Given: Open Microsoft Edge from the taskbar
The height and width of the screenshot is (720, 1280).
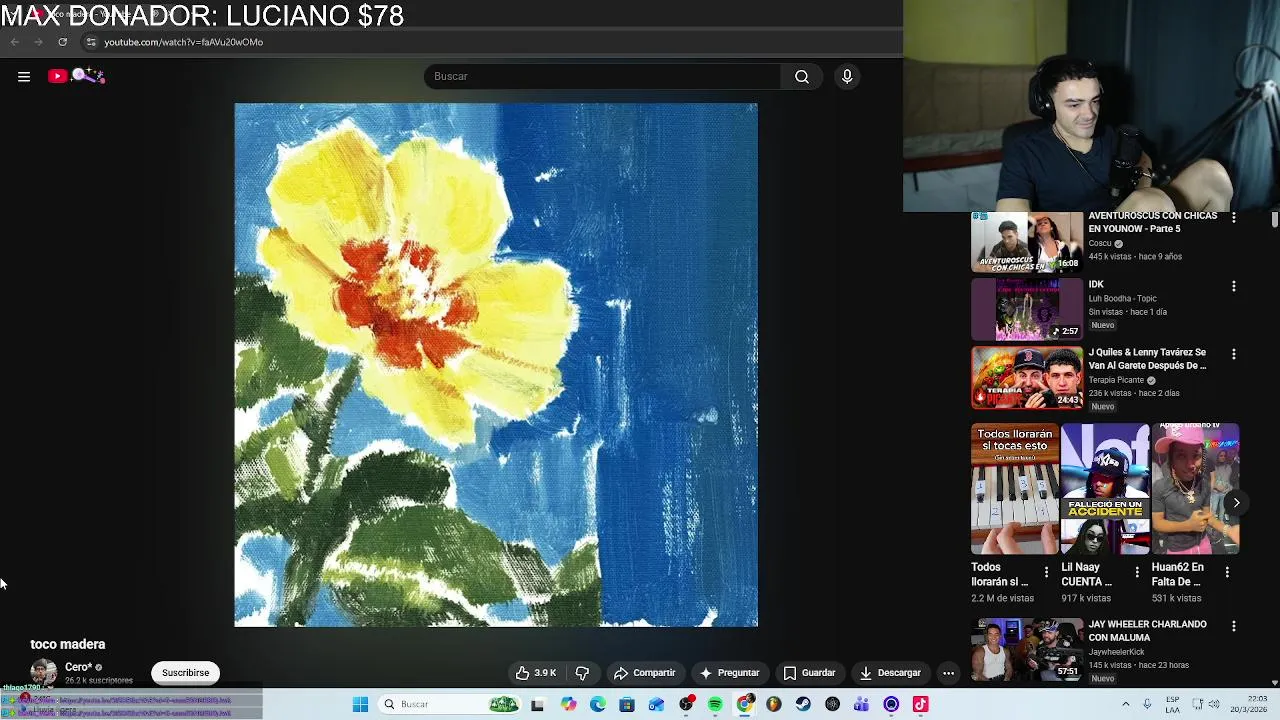Looking at the screenshot, I should 597,705.
